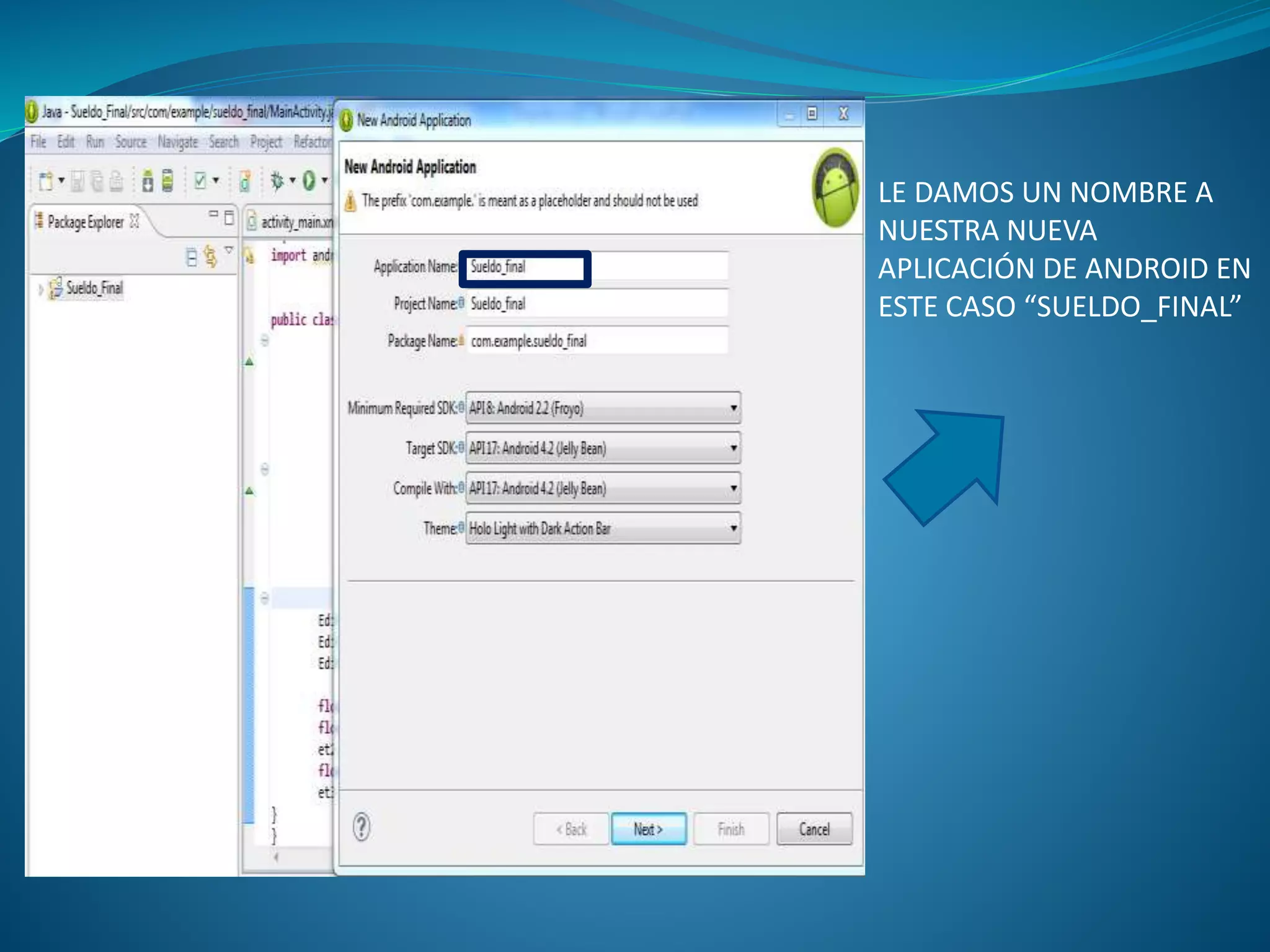Image resolution: width=1270 pixels, height=952 pixels.
Task: Click the Cancel button
Action: click(x=814, y=829)
